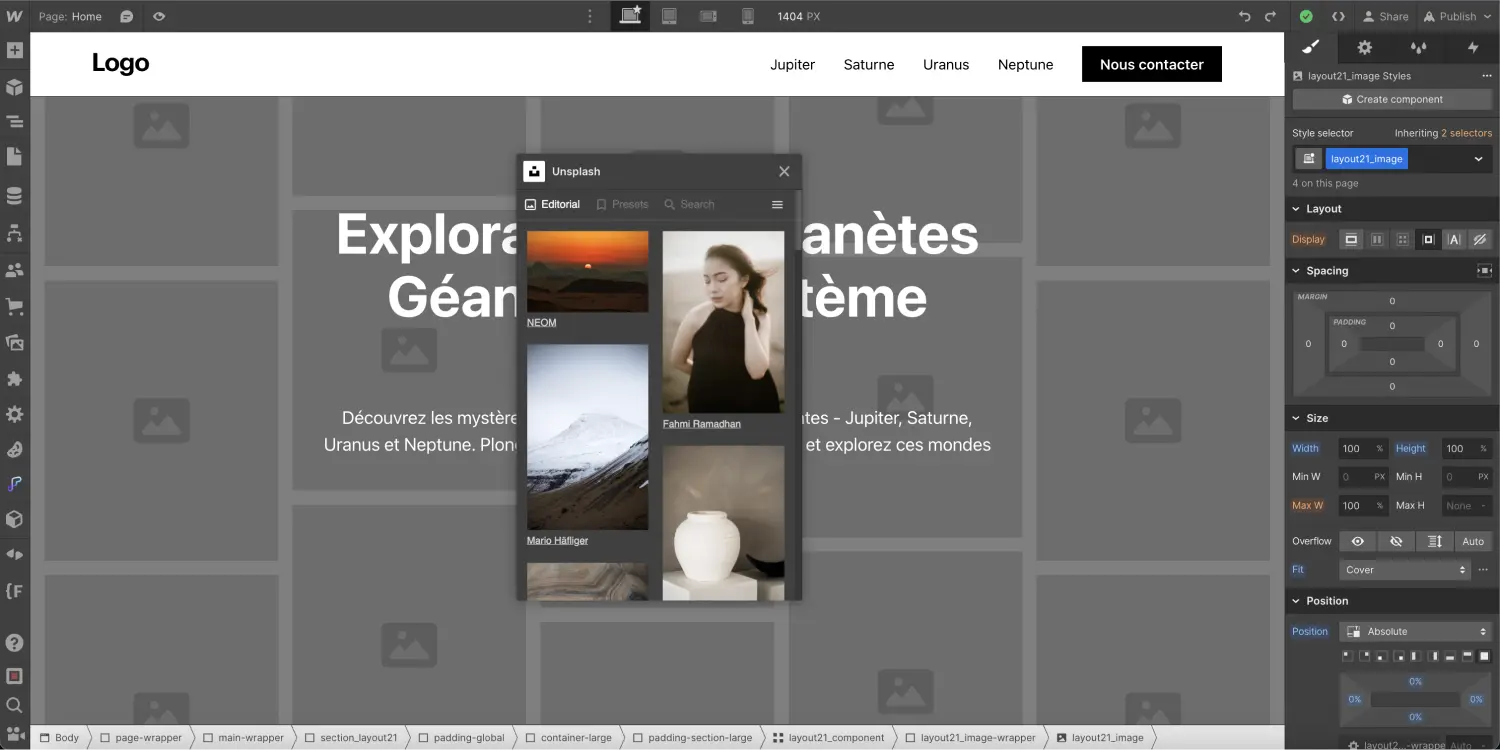
Task: Open the Pages panel
Action: click(x=14, y=158)
